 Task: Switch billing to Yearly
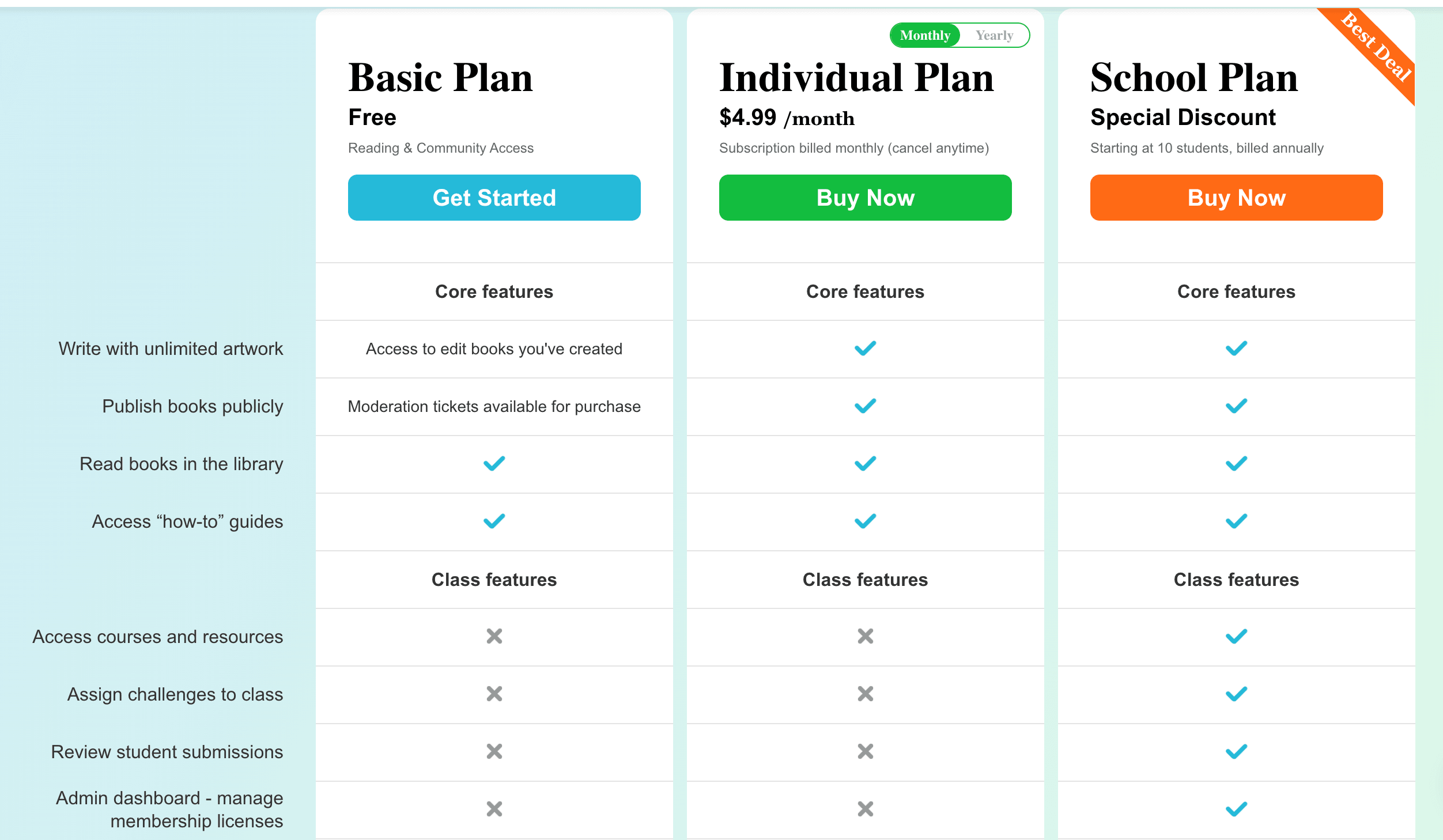pyautogui.click(x=995, y=35)
